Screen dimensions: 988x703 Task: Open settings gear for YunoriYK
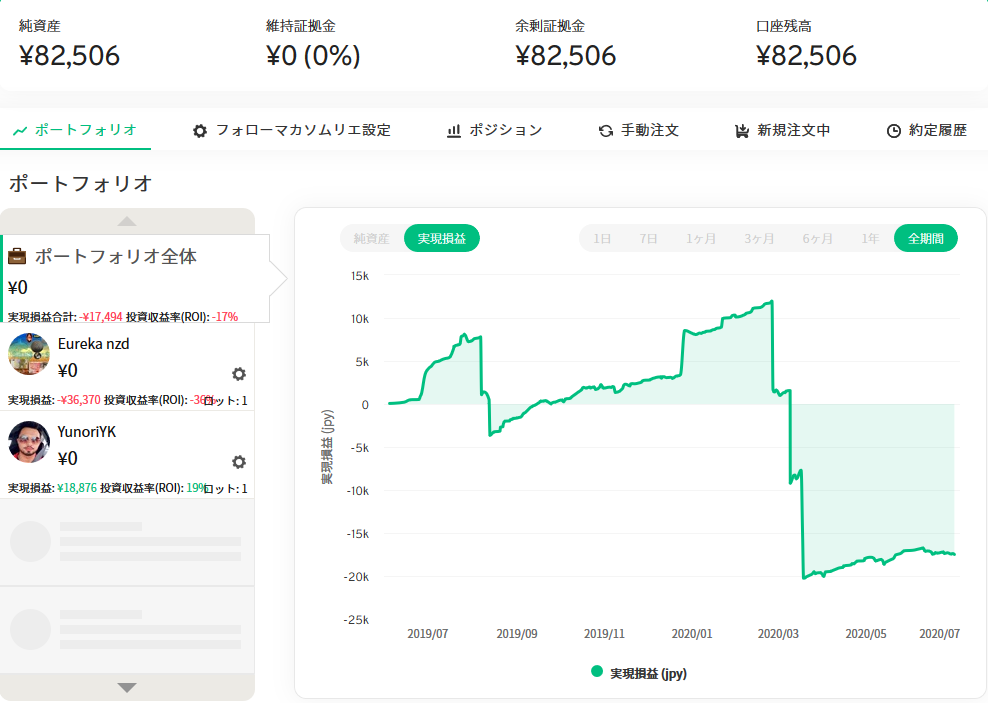[x=238, y=462]
